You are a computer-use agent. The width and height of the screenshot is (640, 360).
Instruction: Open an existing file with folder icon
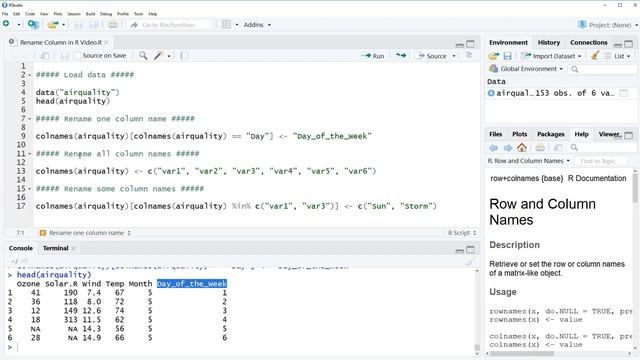pyautogui.click(x=53, y=24)
